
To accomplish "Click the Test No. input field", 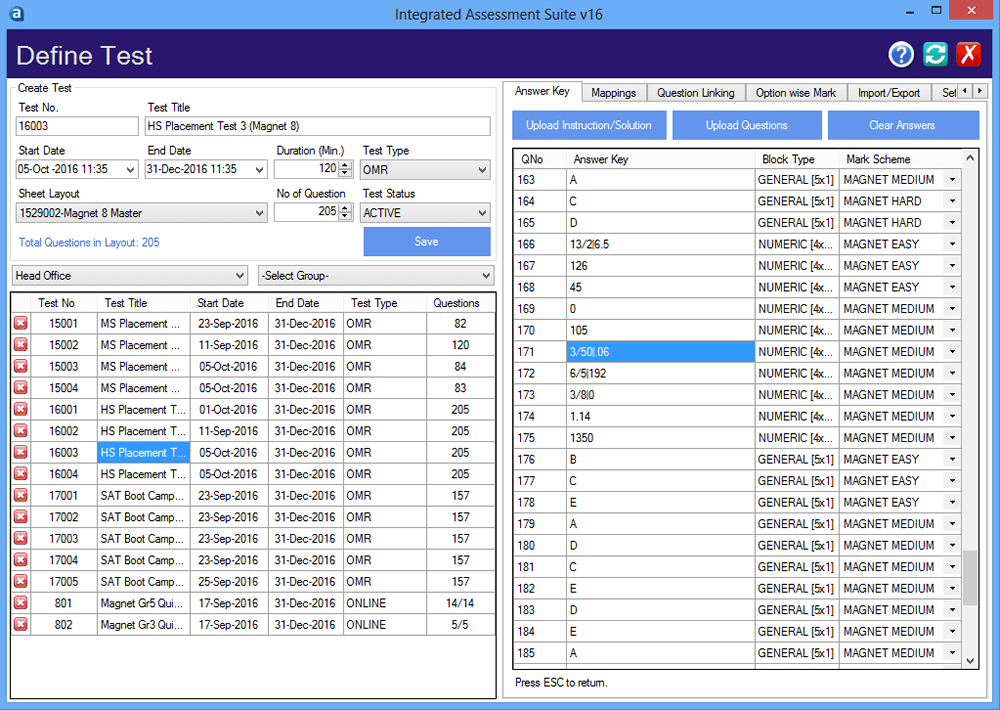I will click(x=77, y=126).
